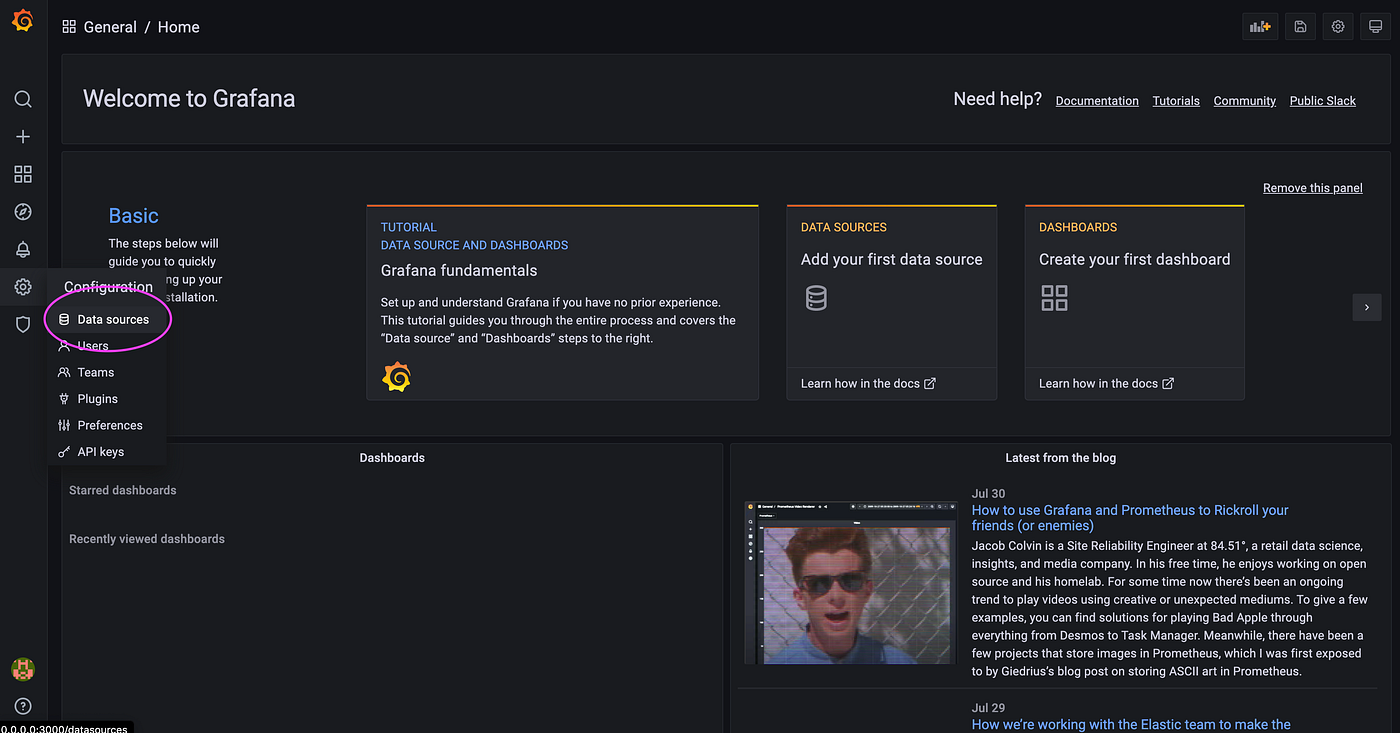Viewport: 1400px width, 733px height.
Task: Click the database icon in Data Sources card
Action: pyautogui.click(x=816, y=297)
